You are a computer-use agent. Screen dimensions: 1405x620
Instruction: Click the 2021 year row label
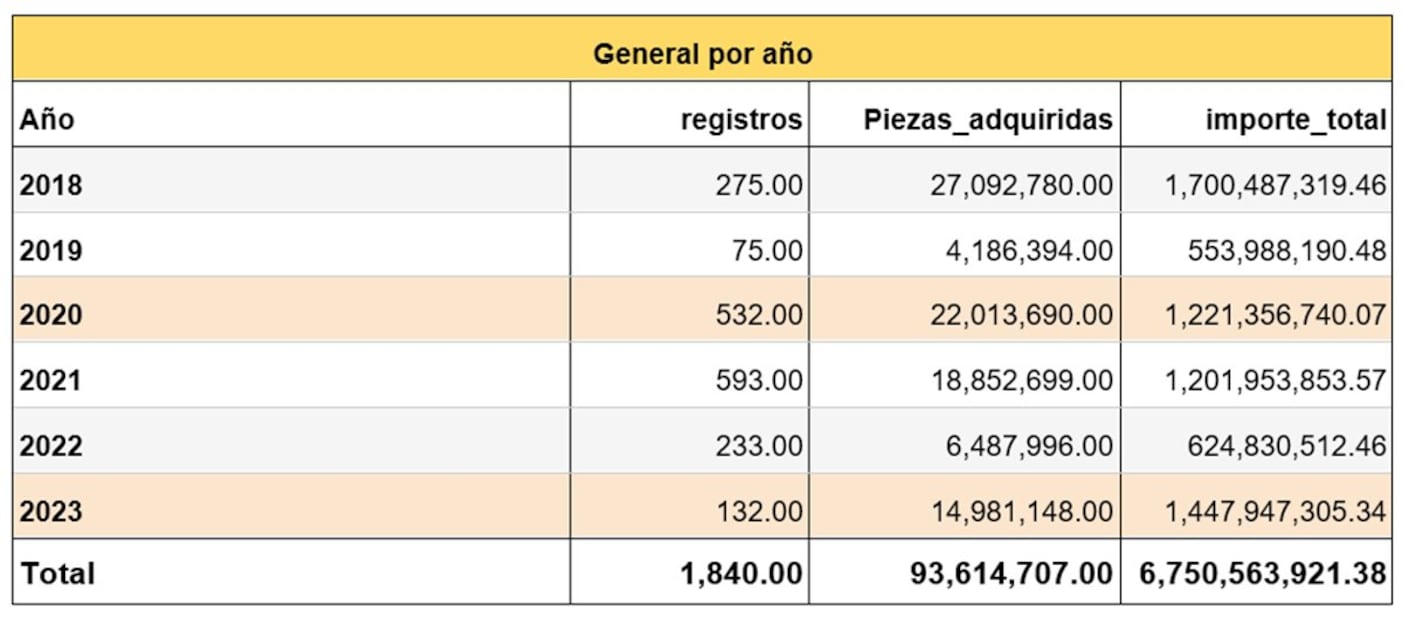point(51,380)
